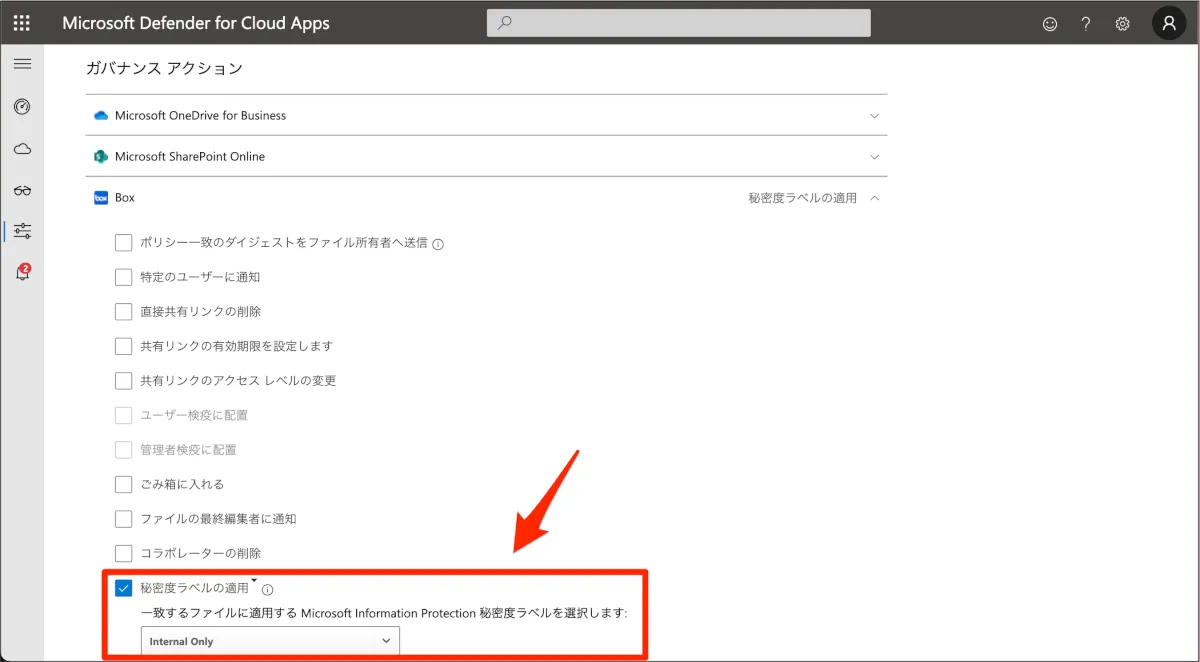Open the investigate glasses icon in sidebar
The height and width of the screenshot is (662, 1200).
[x=22, y=190]
